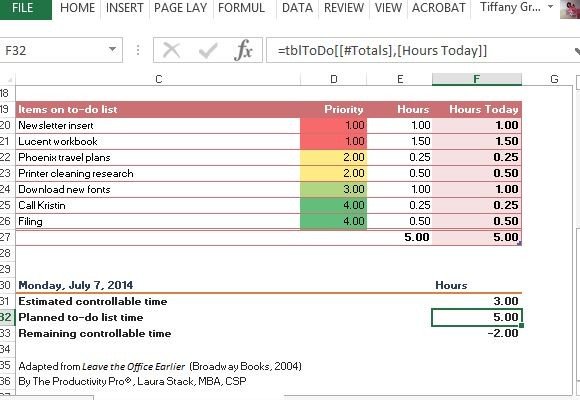Open the Name Box dropdown arrow
The width and height of the screenshot is (580, 400).
click(x=112, y=49)
